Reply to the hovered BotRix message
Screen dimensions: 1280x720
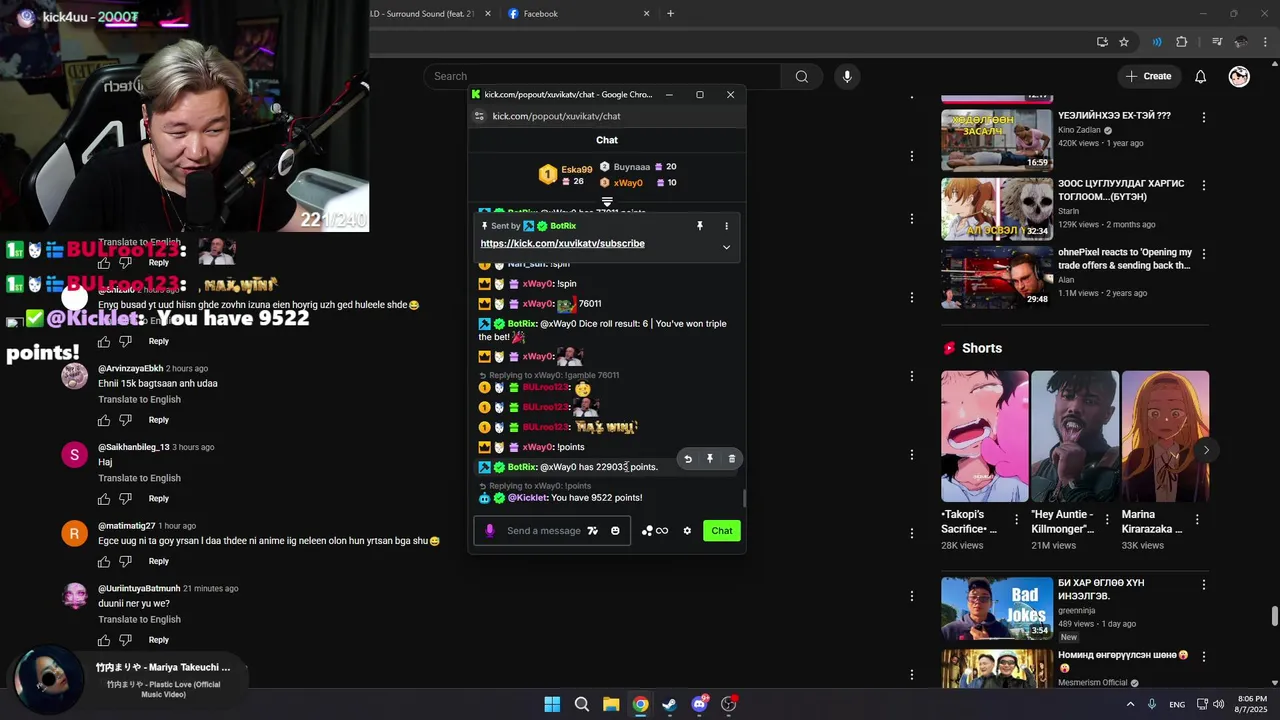[x=688, y=459]
